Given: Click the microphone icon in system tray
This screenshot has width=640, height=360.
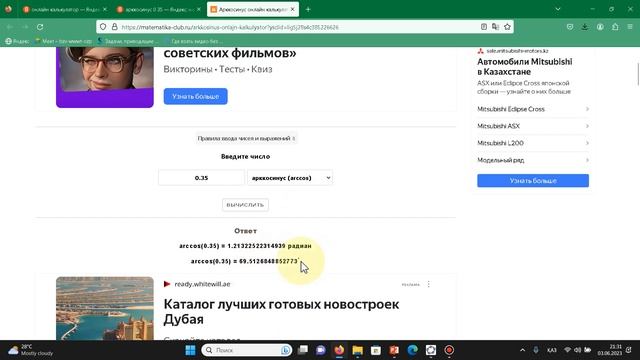Looking at the screenshot, I should click(536, 350).
